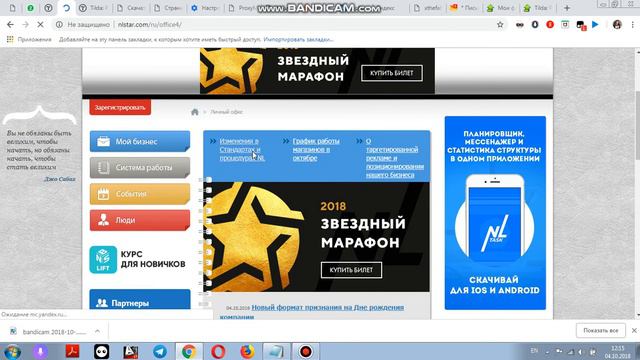Open the 'Люди' menu item
Screen dimensions: 640x360
140,220
